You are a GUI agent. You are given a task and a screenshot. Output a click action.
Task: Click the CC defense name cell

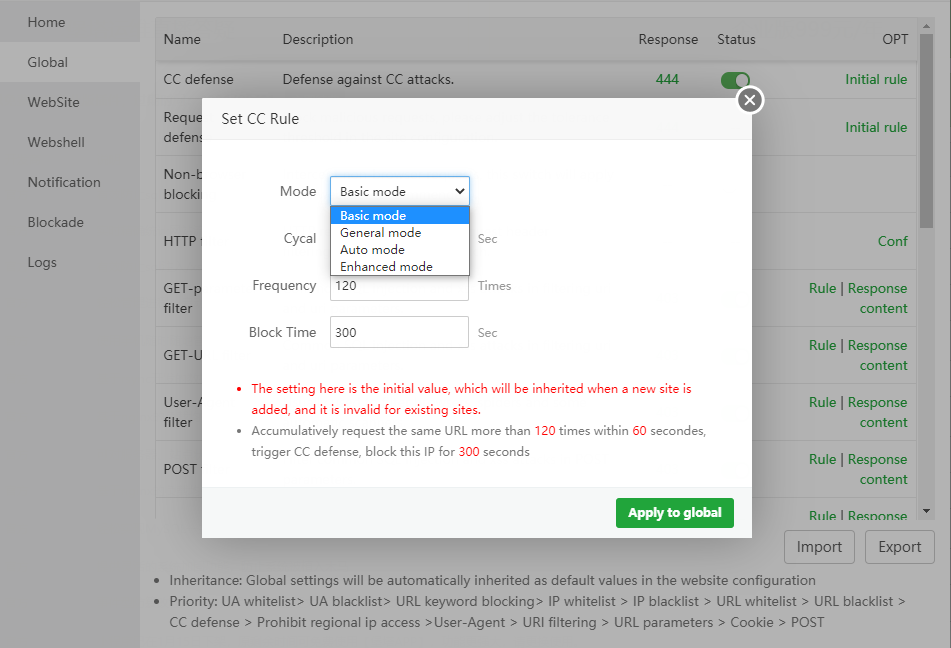pyautogui.click(x=198, y=79)
